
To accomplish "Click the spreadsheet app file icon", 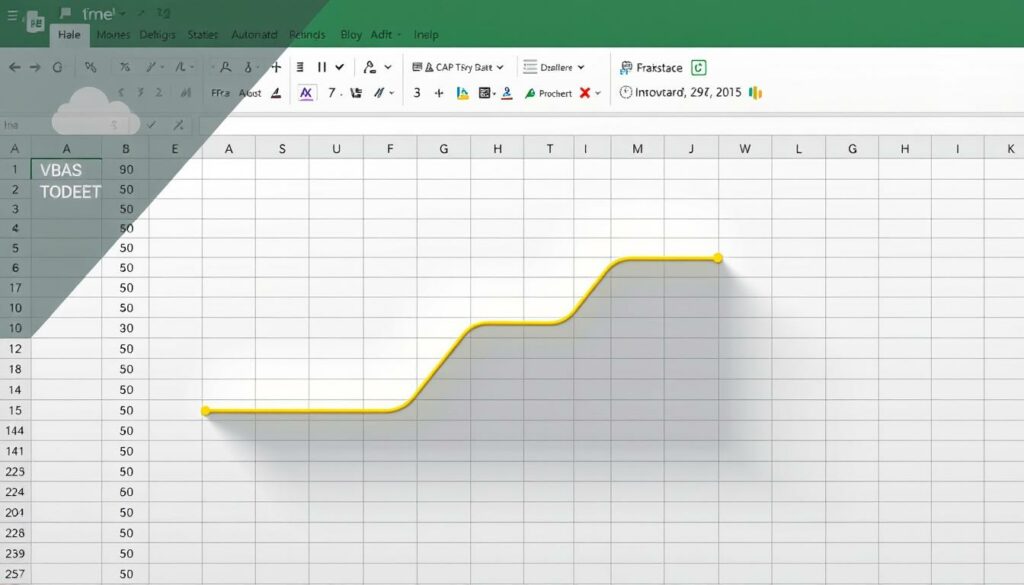I will (35, 23).
